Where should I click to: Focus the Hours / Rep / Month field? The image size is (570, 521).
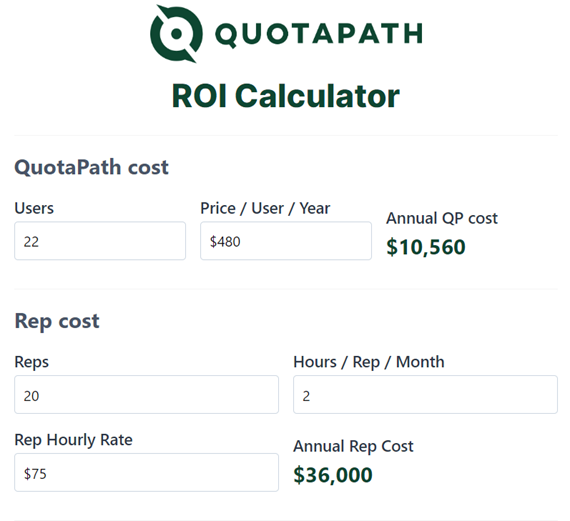click(425, 394)
